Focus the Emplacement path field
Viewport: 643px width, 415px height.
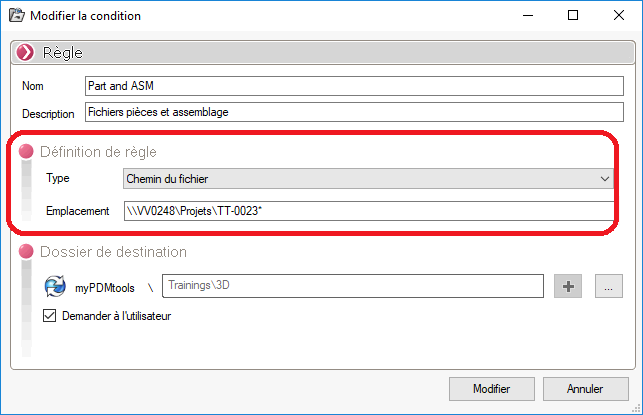pos(366,212)
